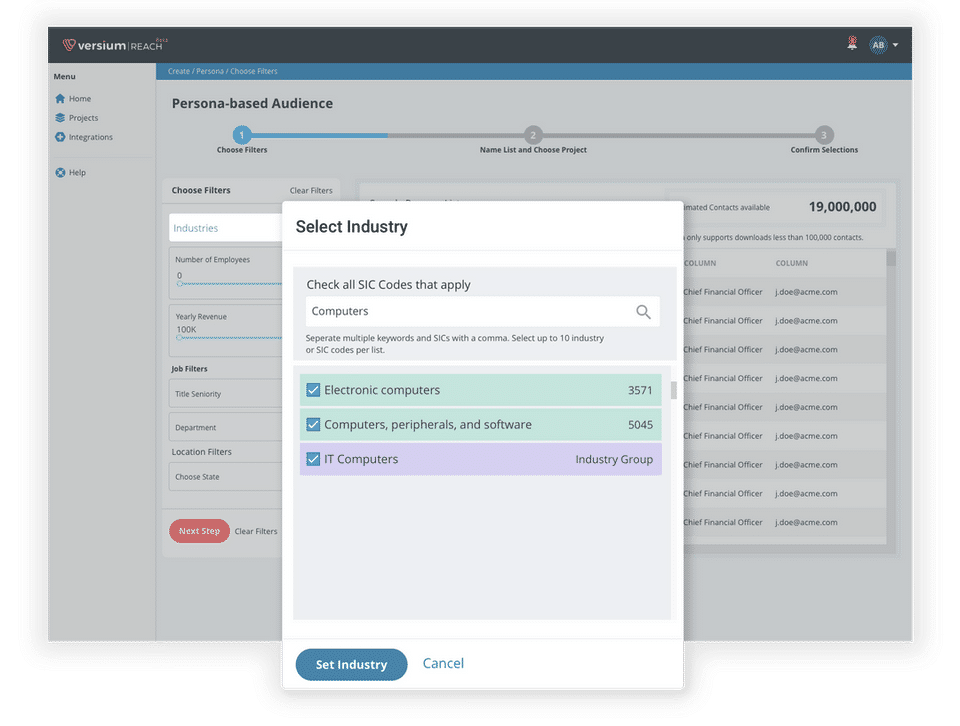Viewport: 960px width, 726px height.
Task: Open Projects in the sidebar menu
Action: point(83,118)
